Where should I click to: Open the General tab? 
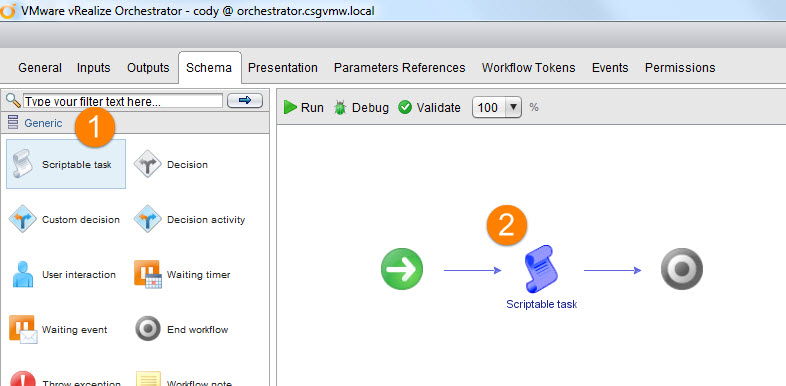(x=40, y=68)
